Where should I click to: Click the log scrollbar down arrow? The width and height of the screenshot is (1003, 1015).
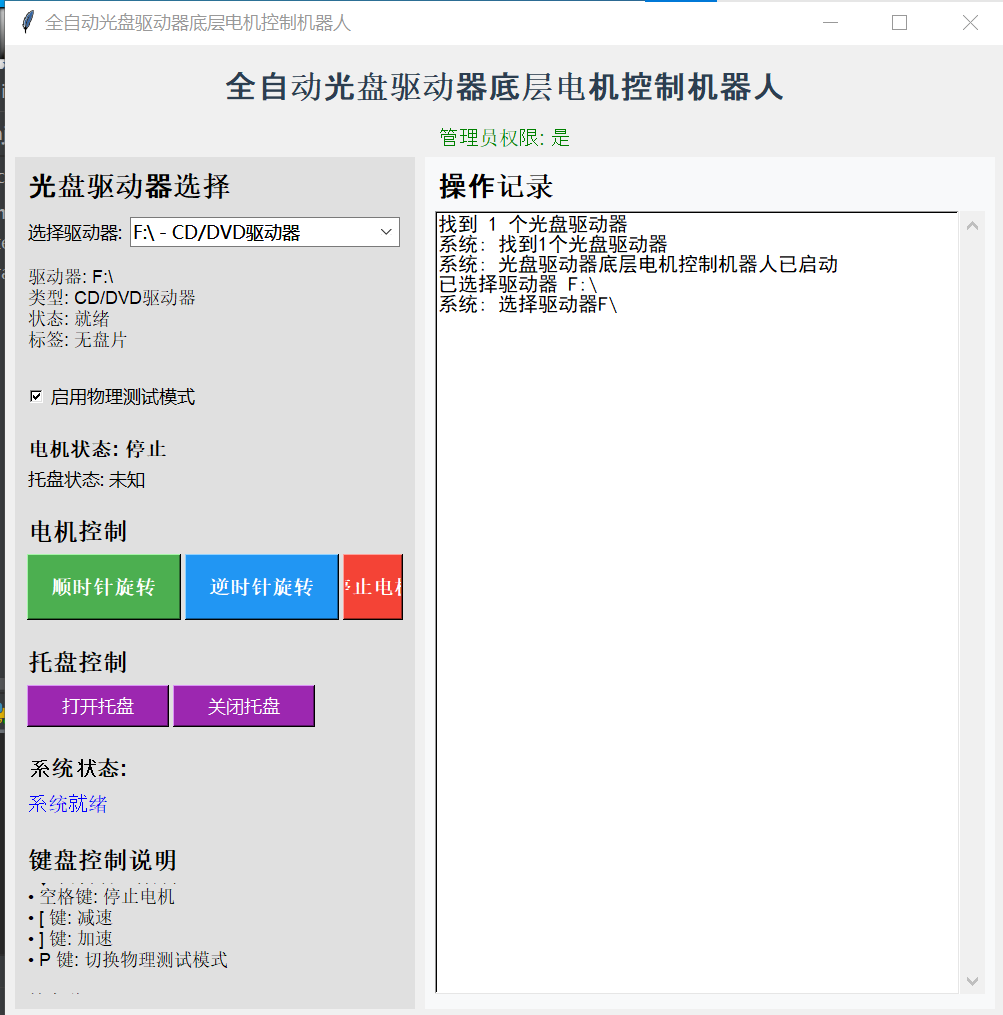972,981
